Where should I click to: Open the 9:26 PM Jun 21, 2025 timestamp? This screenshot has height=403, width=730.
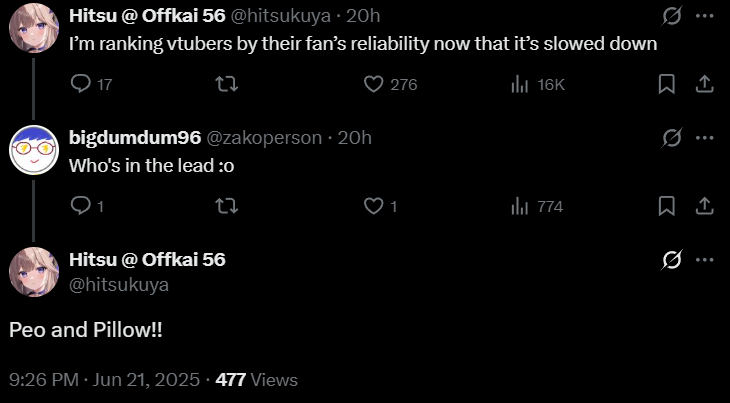coord(104,380)
